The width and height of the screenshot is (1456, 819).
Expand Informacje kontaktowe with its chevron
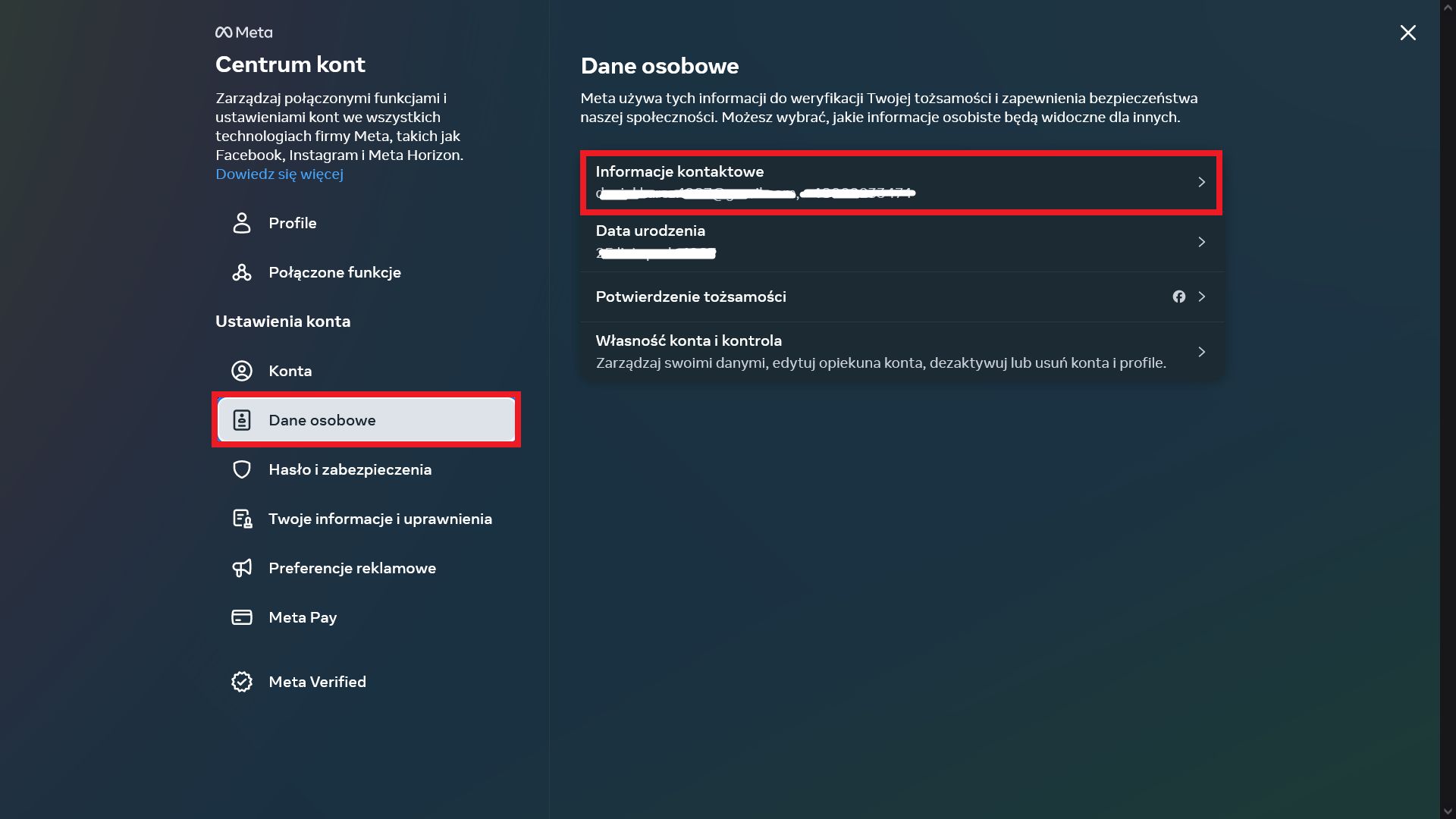point(1201,182)
